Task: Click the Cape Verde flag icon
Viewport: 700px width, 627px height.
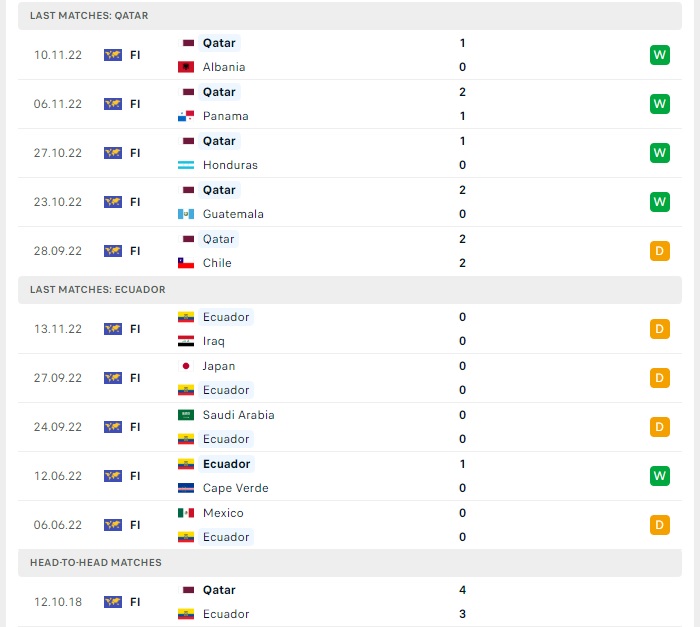Action: pos(186,488)
